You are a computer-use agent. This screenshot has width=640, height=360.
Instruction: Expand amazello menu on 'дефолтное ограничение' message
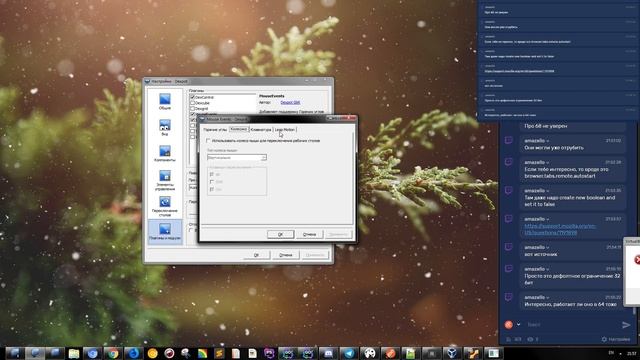point(547,269)
